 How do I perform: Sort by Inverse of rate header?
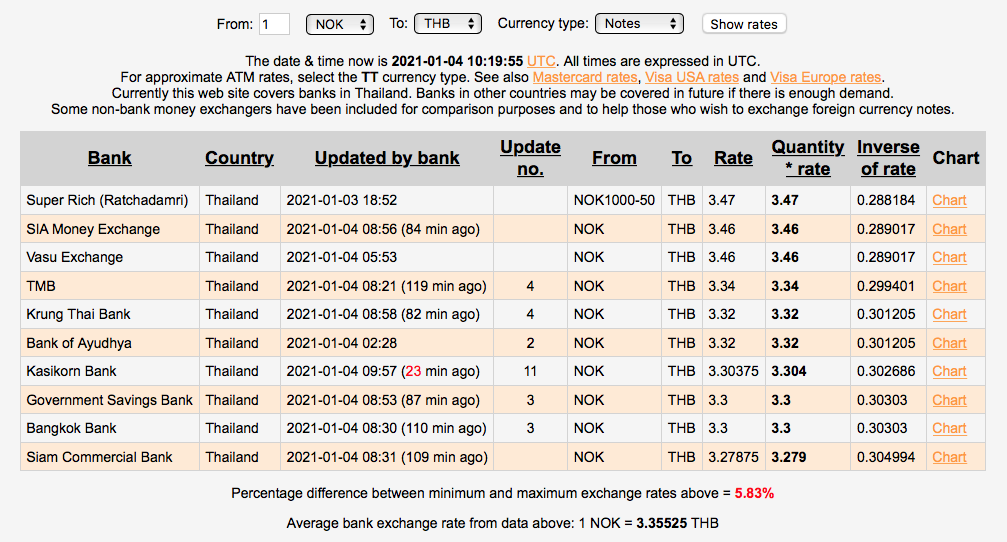[x=887, y=158]
